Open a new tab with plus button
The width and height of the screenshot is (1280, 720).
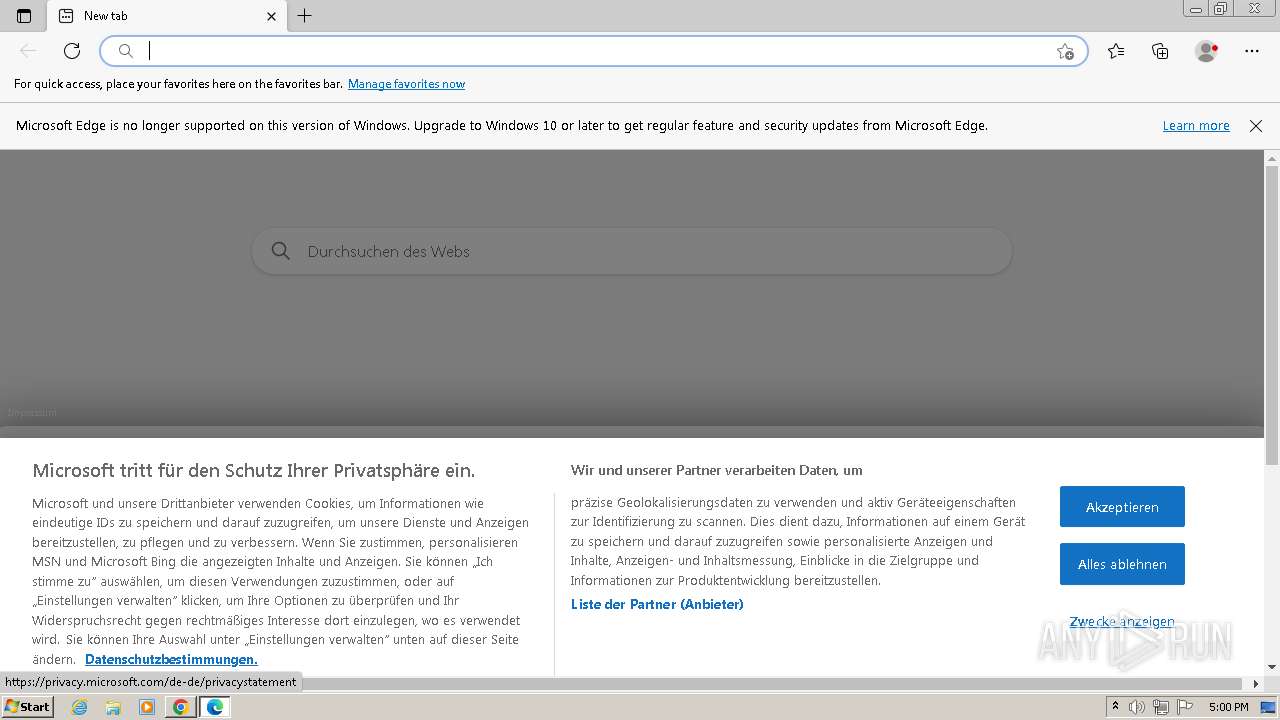point(305,16)
